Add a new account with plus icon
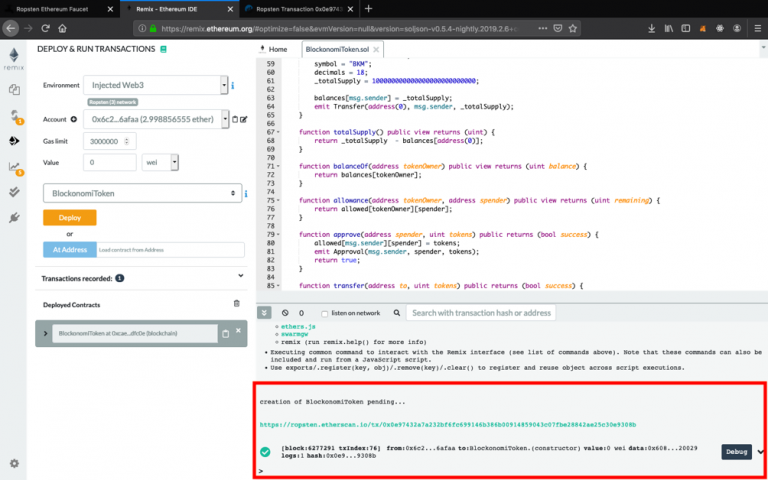The height and width of the screenshot is (480, 768). (x=73, y=119)
